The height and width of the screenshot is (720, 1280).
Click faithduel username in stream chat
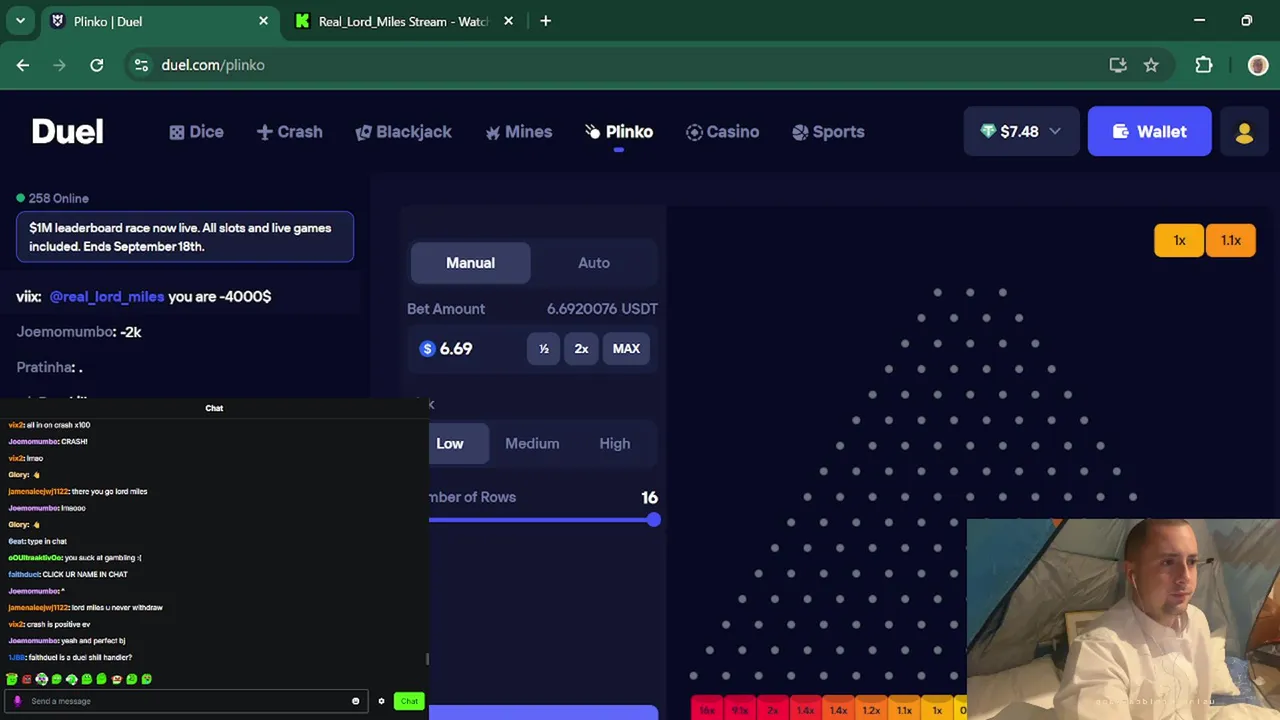click(x=24, y=574)
